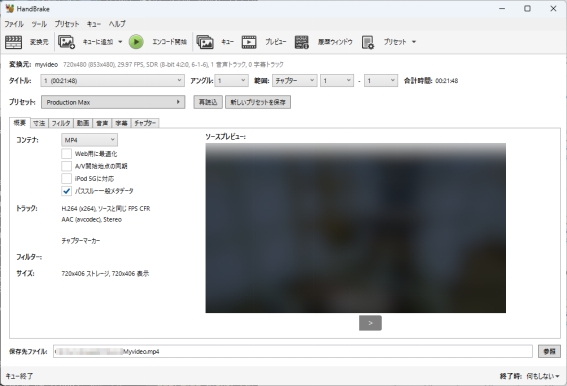567x386 pixels.
Task: Open the MP4 container dropdown
Action: tap(89, 140)
